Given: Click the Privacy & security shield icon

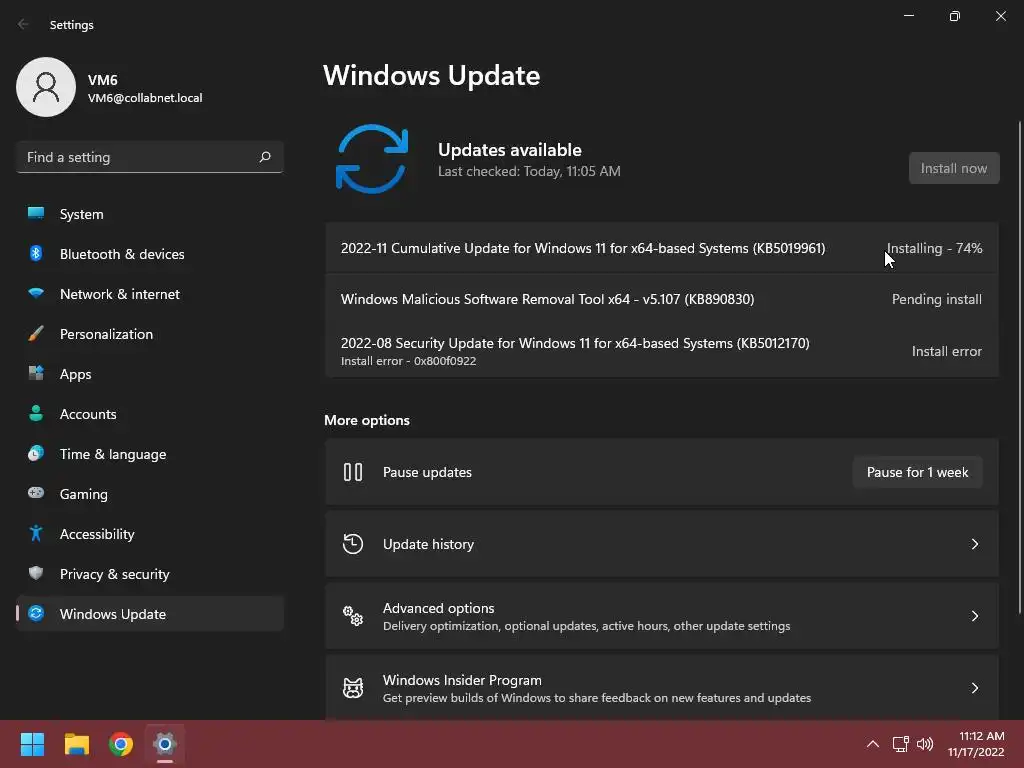Looking at the screenshot, I should [36, 573].
